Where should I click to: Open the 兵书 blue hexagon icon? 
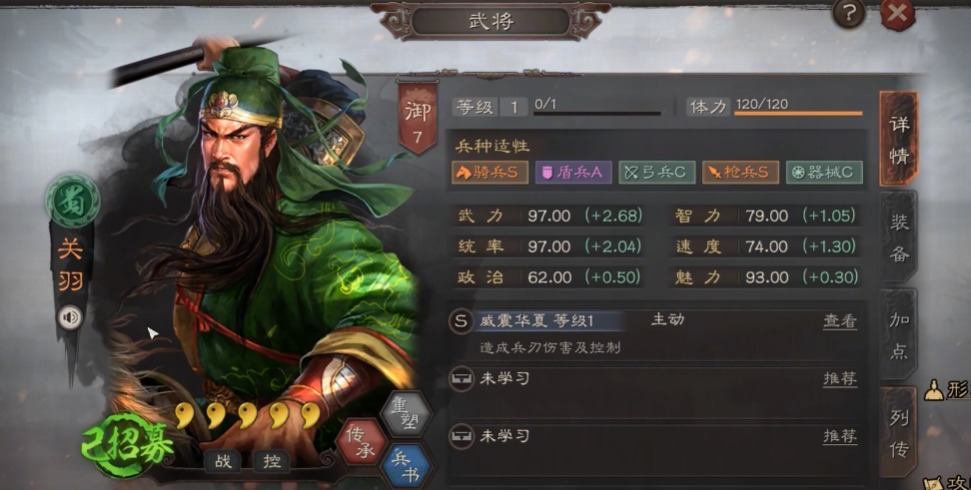coord(408,466)
